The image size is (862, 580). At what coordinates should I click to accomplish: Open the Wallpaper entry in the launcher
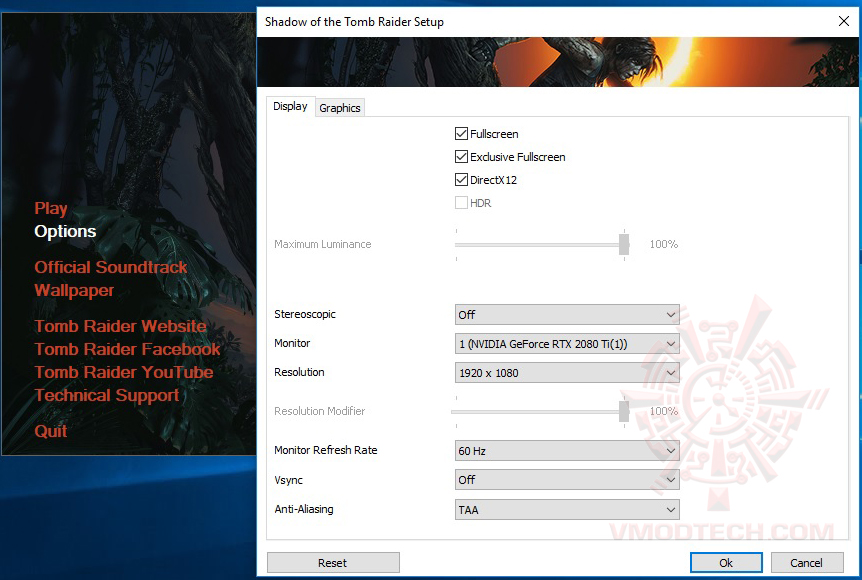coord(74,290)
